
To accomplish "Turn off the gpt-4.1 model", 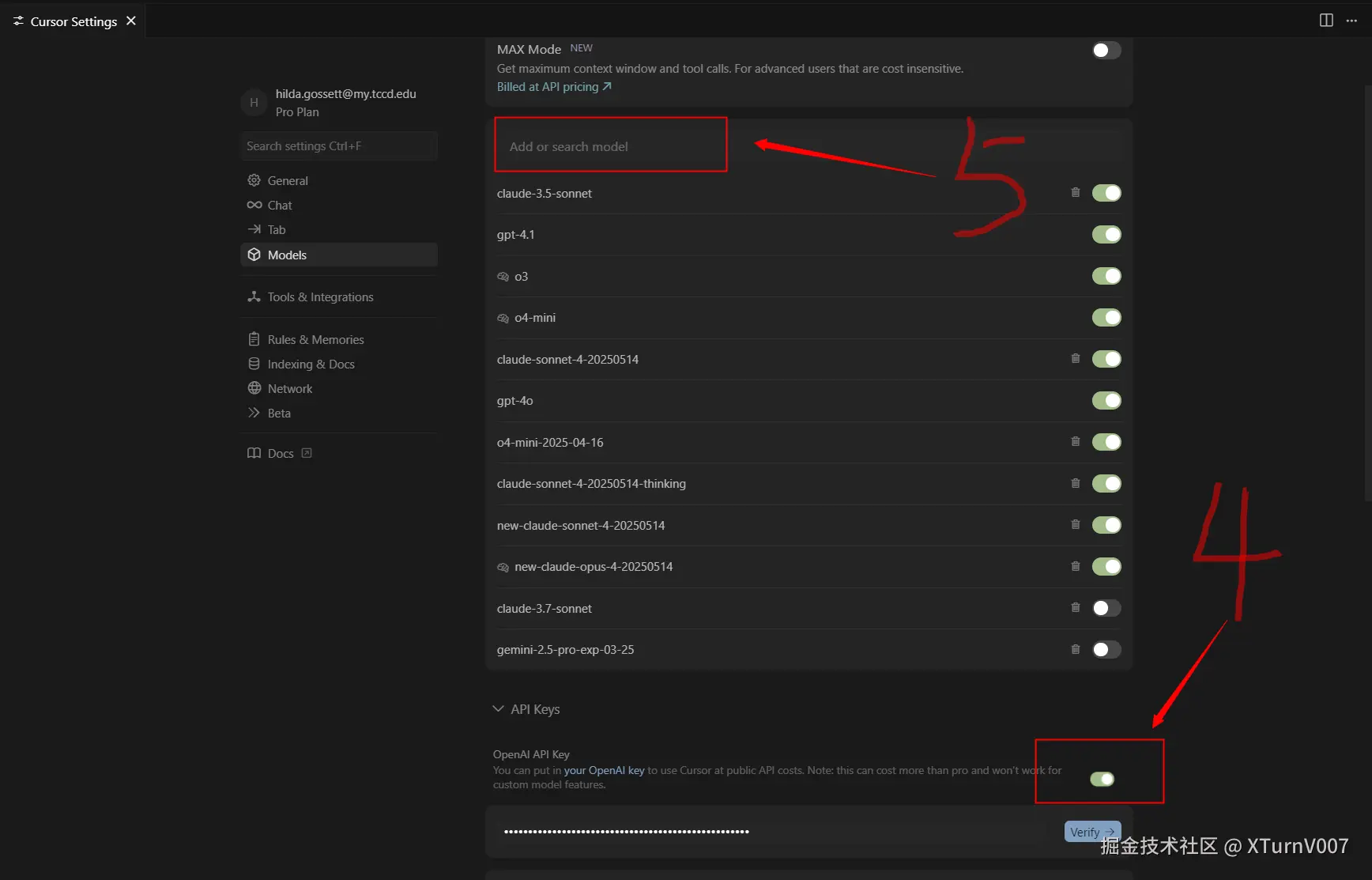I will [x=1106, y=235].
